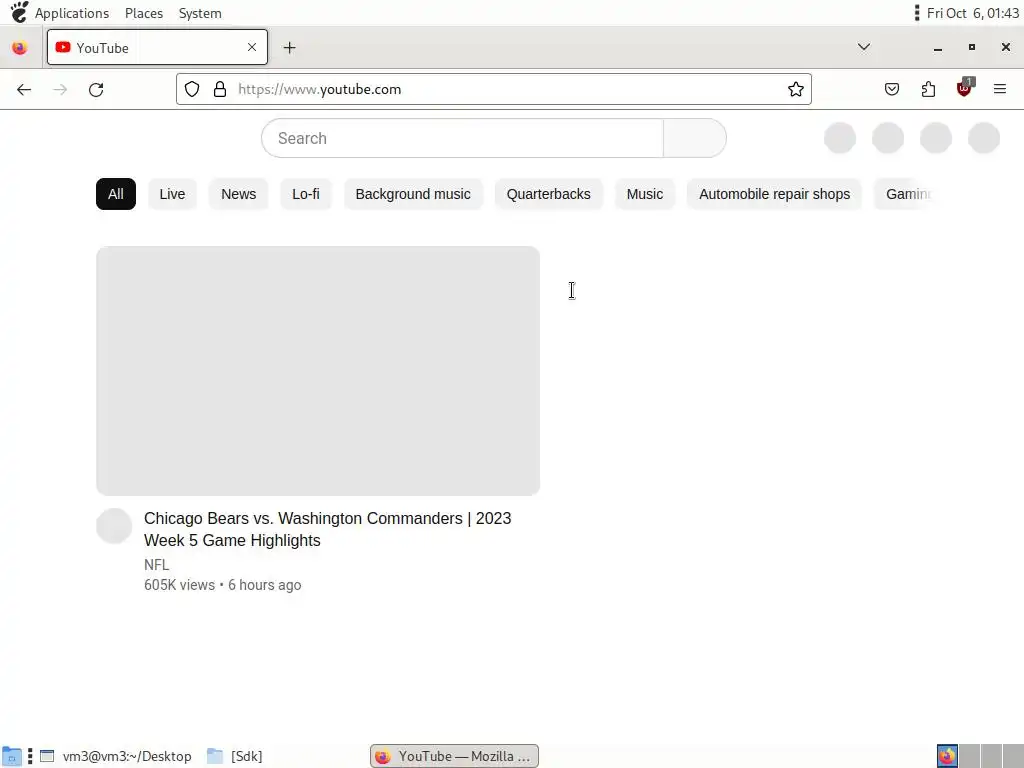Click the Firefox icon in the bottom-right panel tray
The image size is (1024, 768).
pos(947,756)
